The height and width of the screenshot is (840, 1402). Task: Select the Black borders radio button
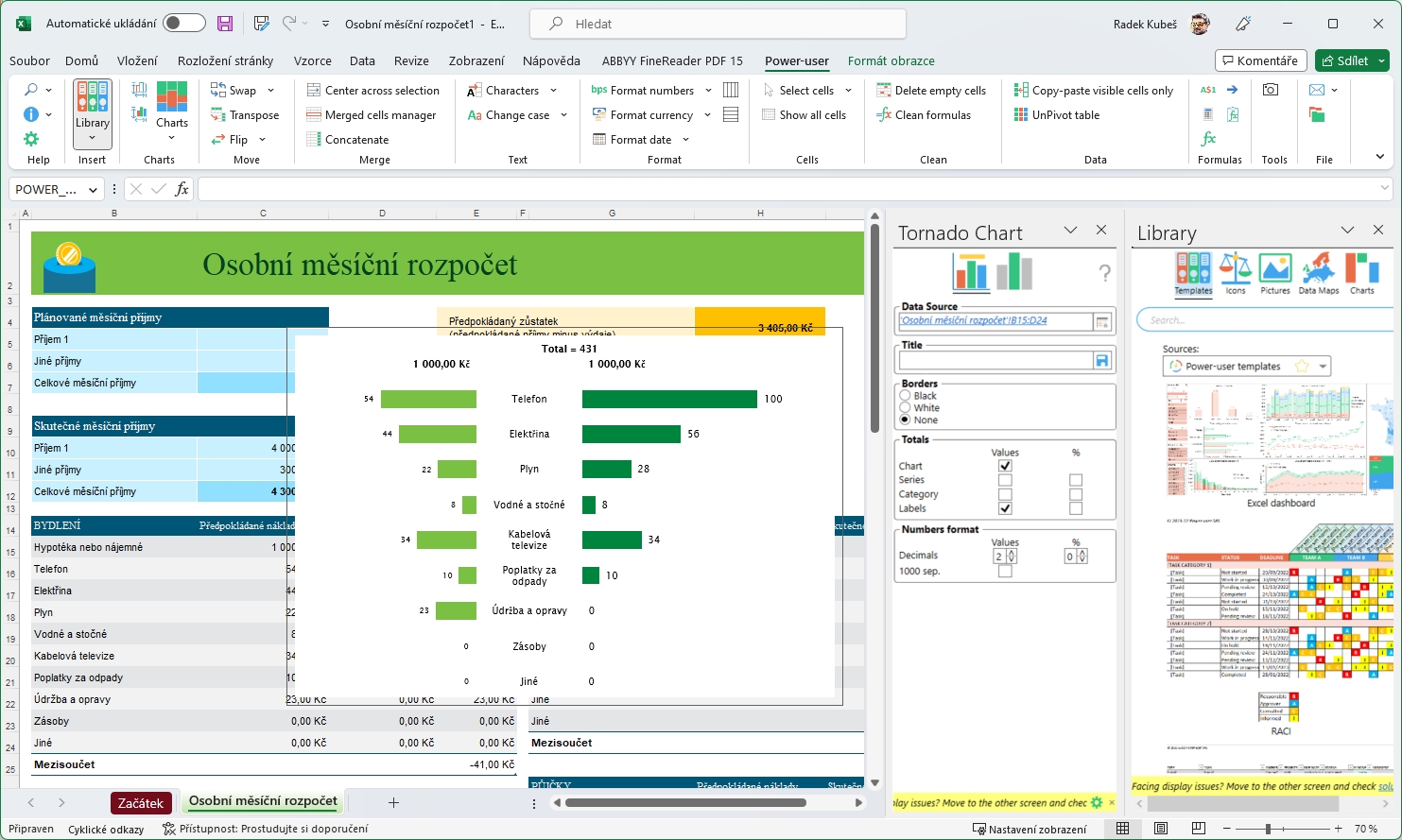click(x=905, y=396)
